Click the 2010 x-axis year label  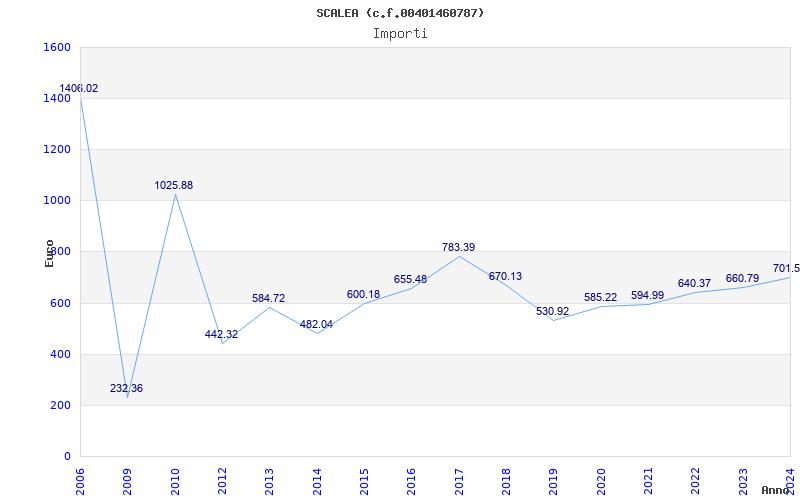point(175,481)
